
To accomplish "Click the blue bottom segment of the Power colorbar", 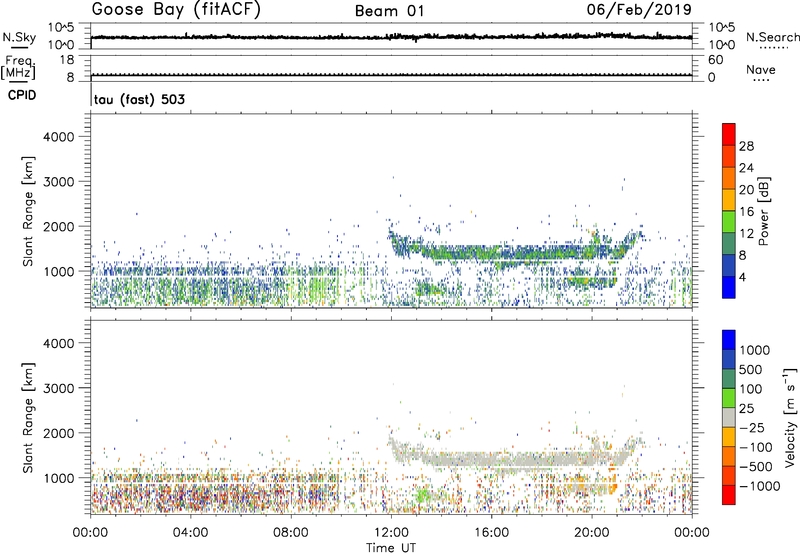I will coord(729,287).
